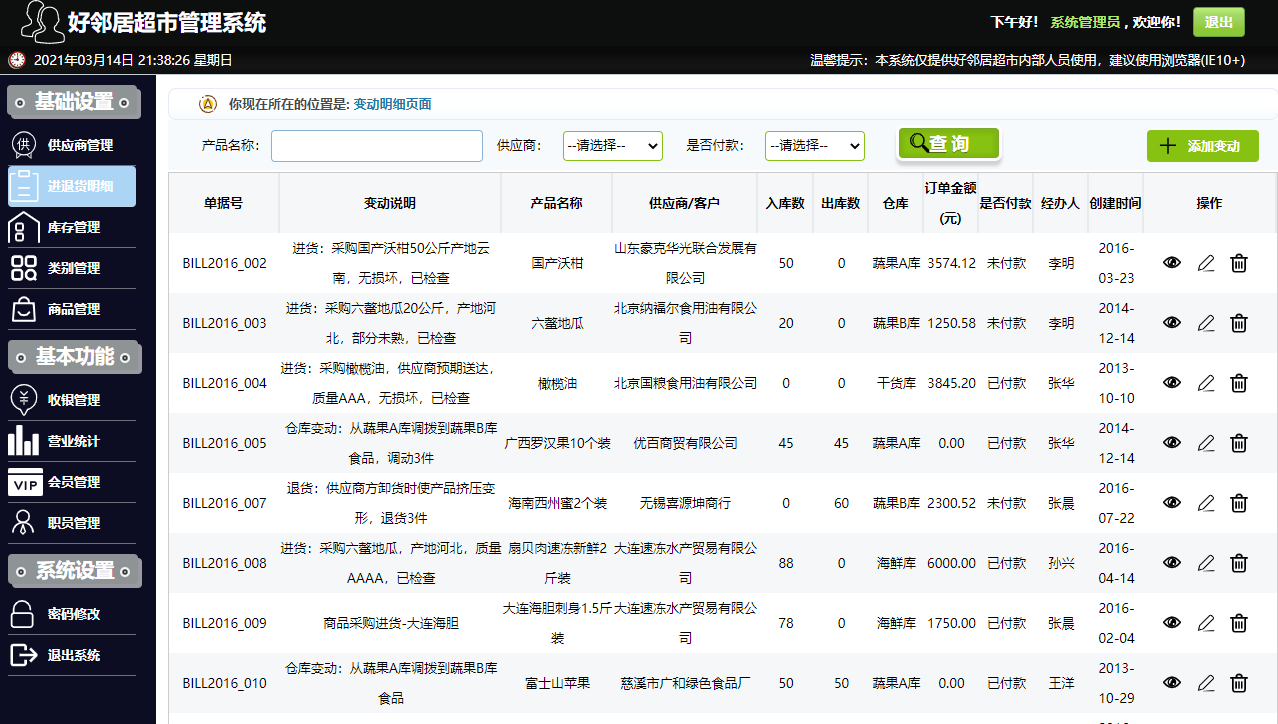1278x724 pixels.
Task: Click the product name 富士山苹果
Action: 557,683
